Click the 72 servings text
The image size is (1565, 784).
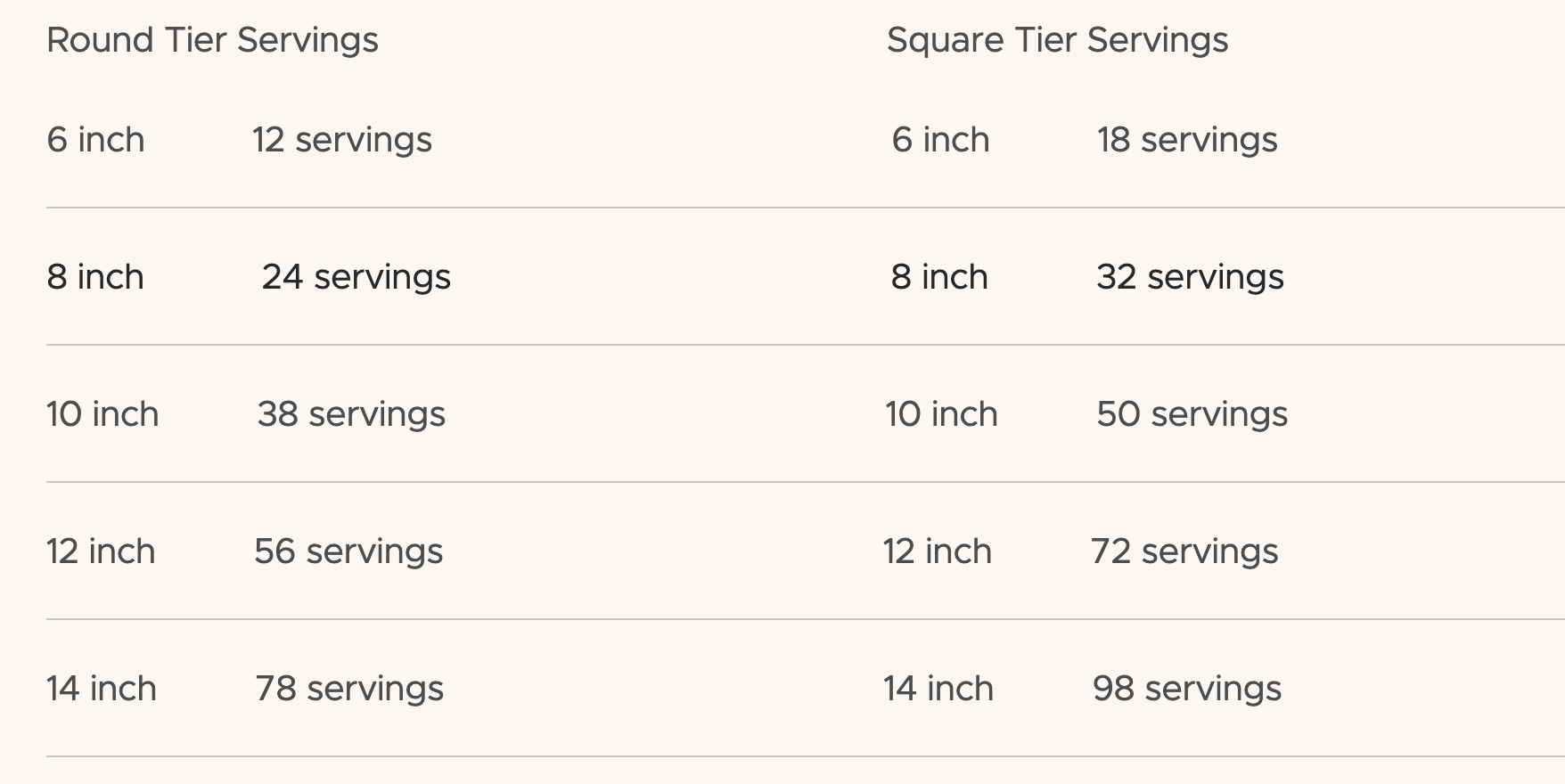click(x=1184, y=551)
